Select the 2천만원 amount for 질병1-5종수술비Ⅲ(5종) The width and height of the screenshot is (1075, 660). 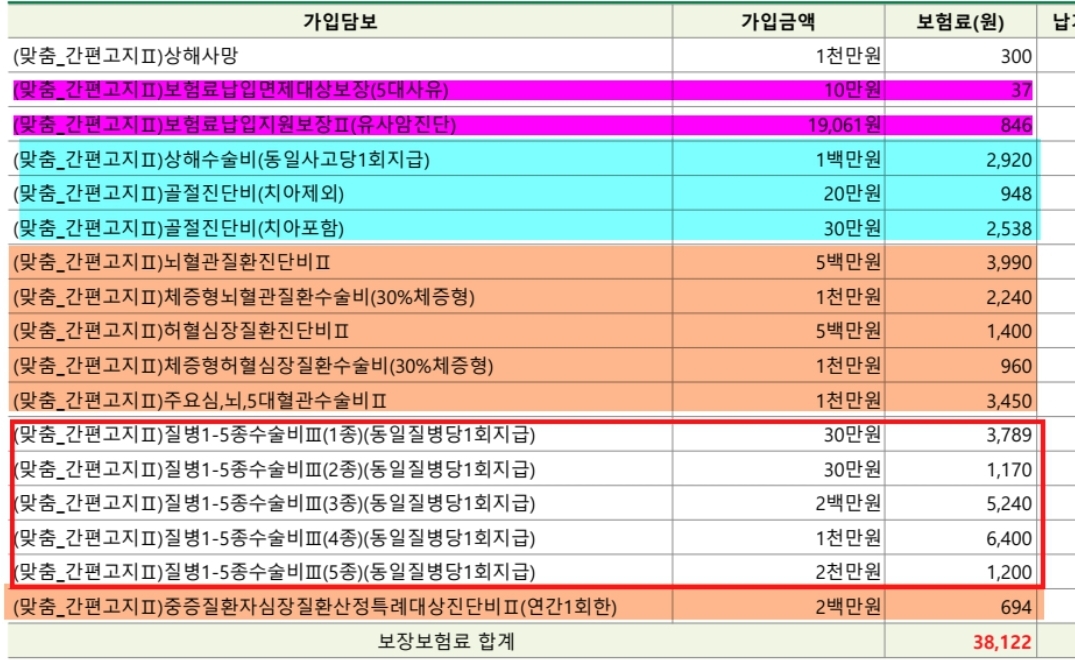tap(848, 573)
